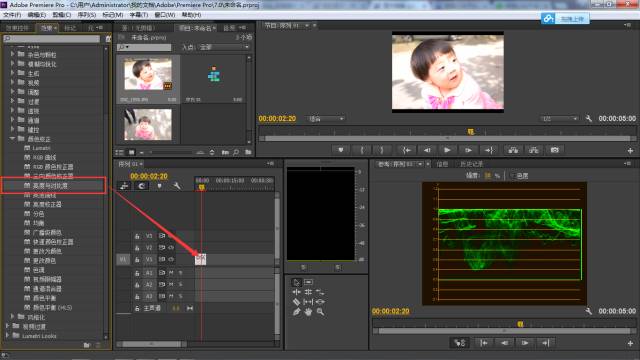
Task: Expand the 杂色与颗粒 folder
Action: (12, 54)
